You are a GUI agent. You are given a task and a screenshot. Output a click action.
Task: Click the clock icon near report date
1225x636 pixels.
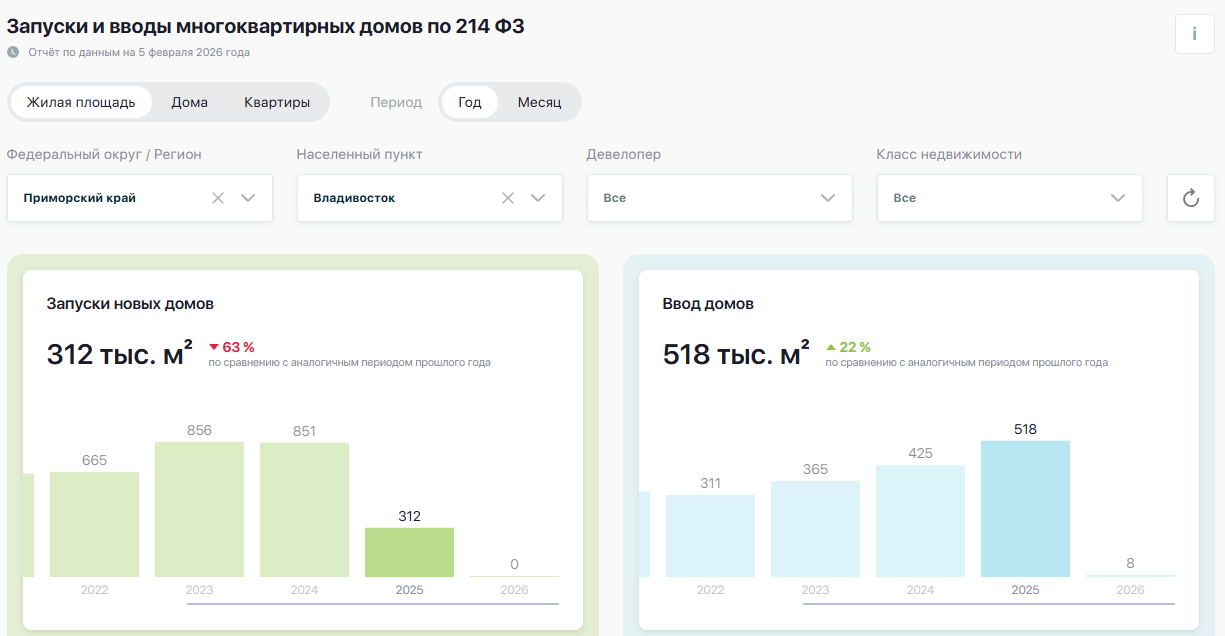[13, 52]
